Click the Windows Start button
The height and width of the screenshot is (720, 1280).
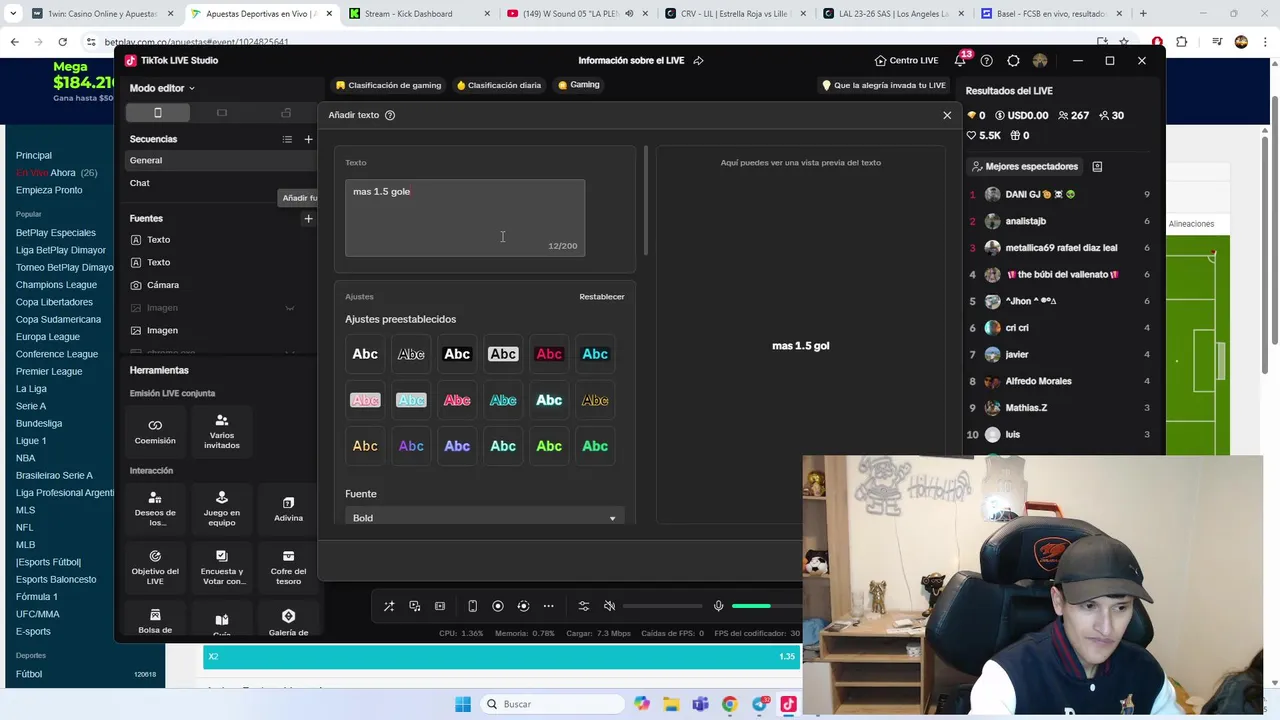coord(462,704)
